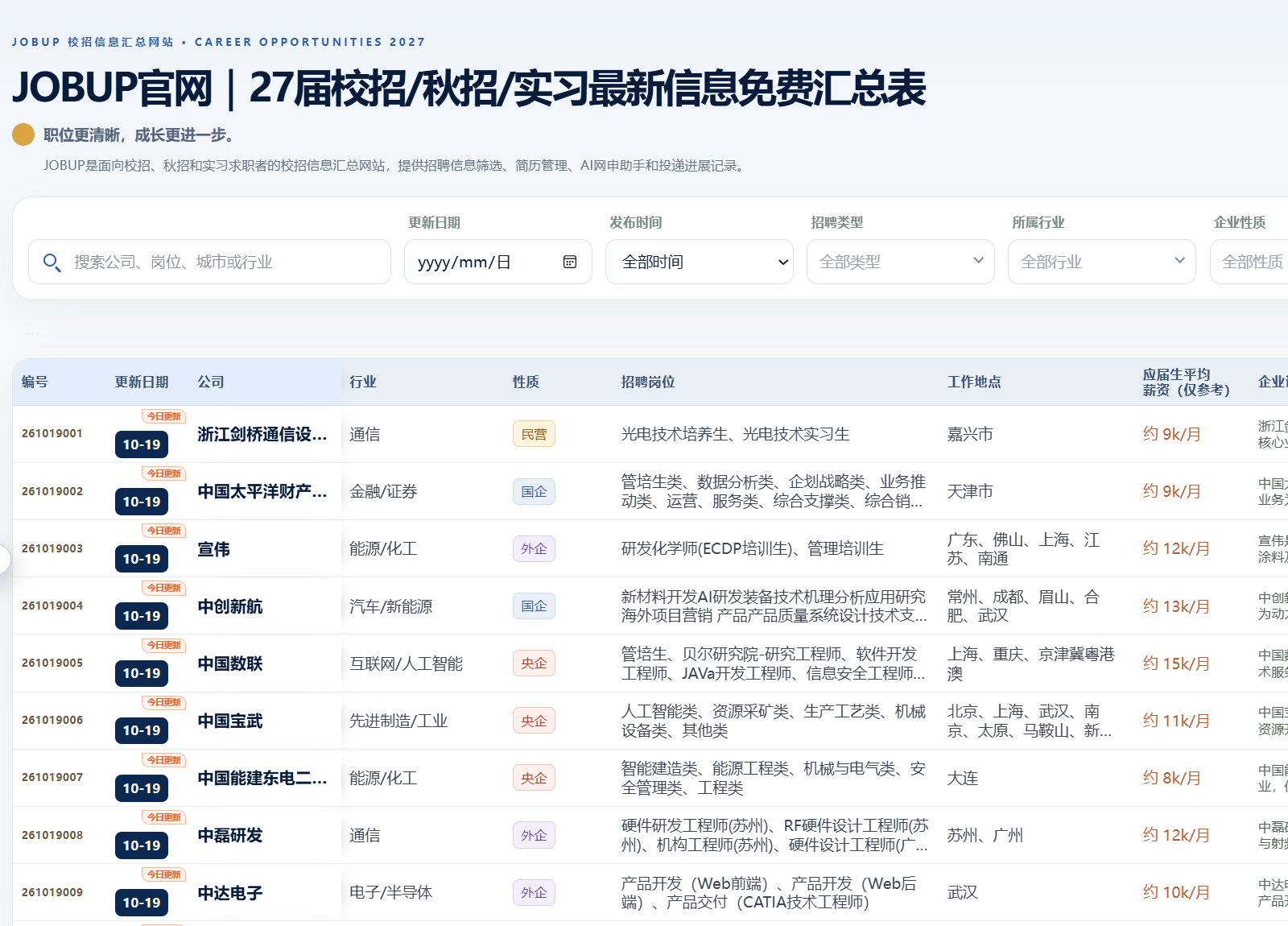1288x926 pixels.
Task: Open company 中达电子
Action: pos(230,893)
